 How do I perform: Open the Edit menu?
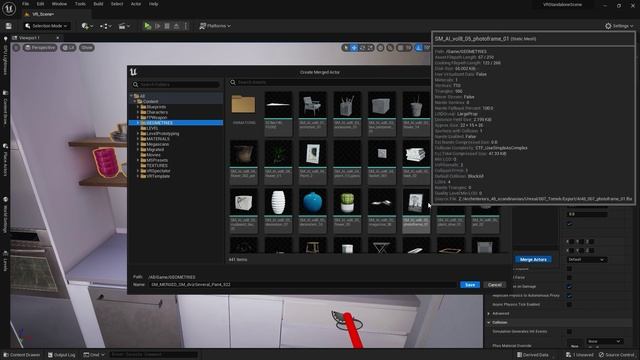click(40, 4)
